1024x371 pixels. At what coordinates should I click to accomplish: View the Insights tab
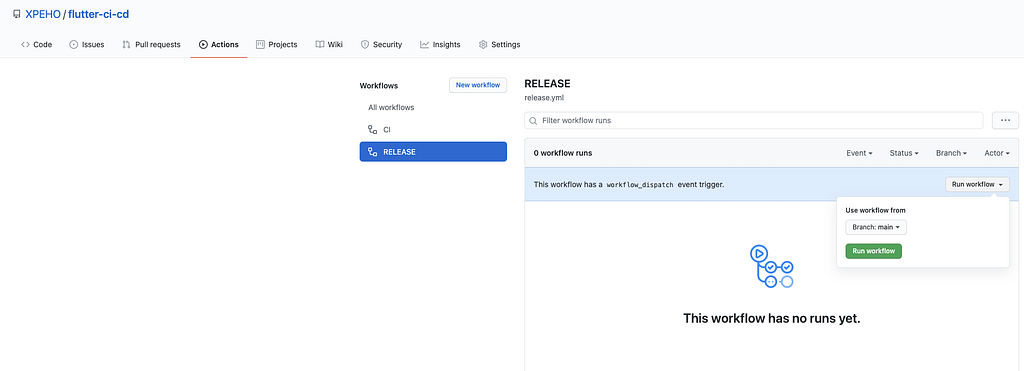[x=440, y=44]
